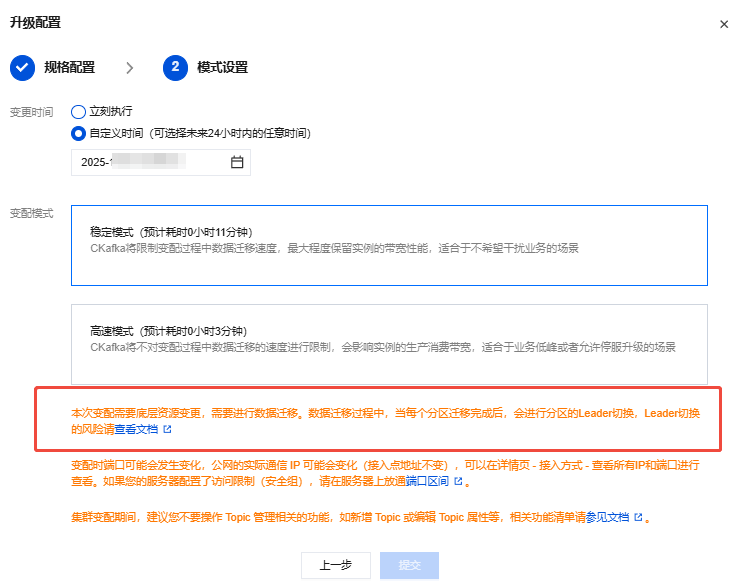Screen dimensions: 735x581
Task: Click the completed 规格配置 step checkmark icon
Action: (22, 68)
